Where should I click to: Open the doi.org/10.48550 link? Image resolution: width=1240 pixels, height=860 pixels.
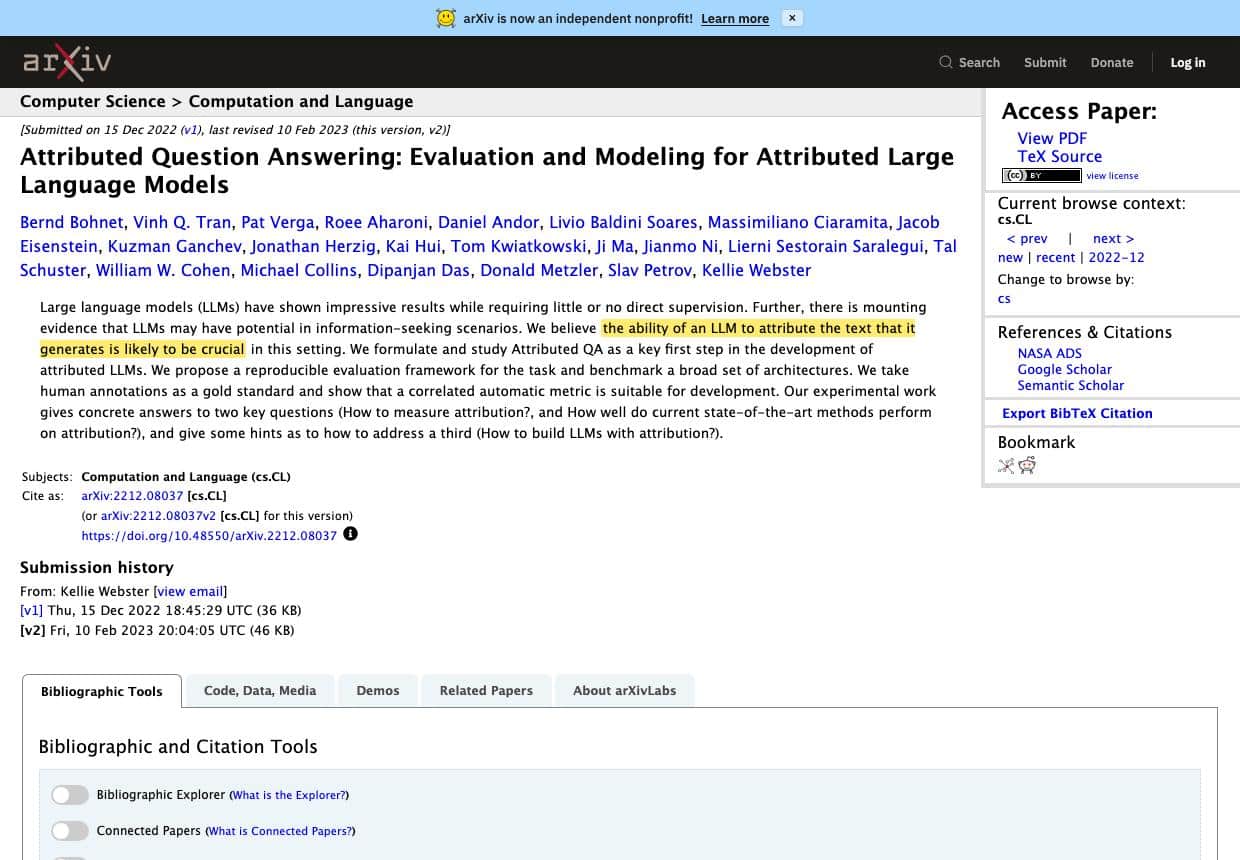pos(209,536)
